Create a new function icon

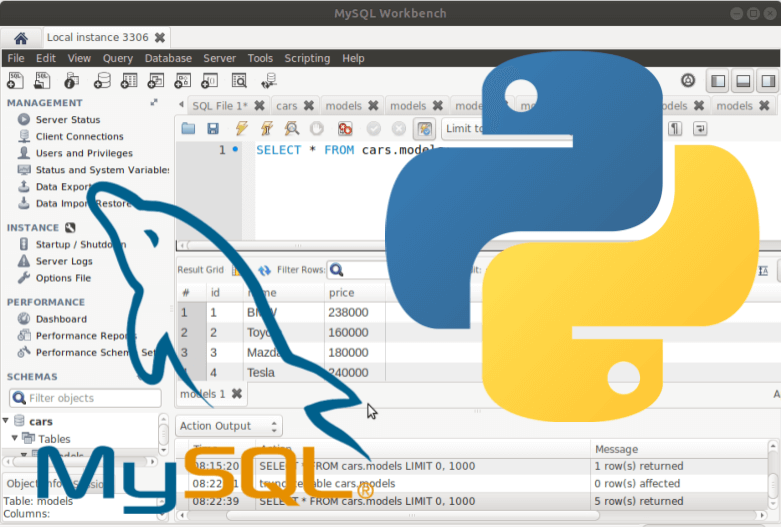tap(209, 80)
